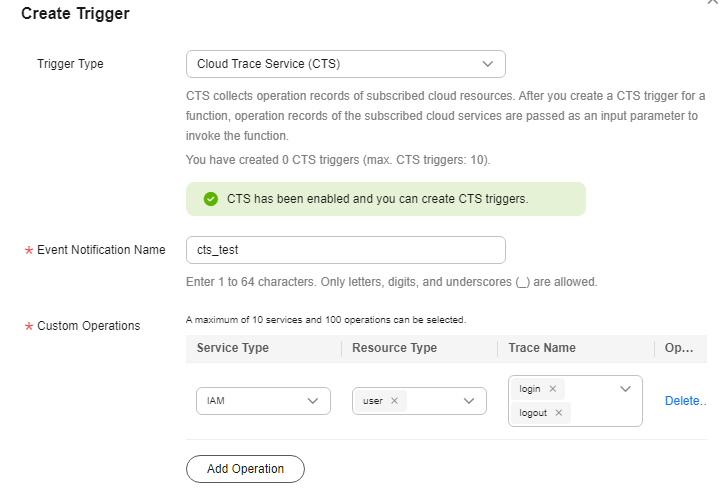Image resolution: width=727 pixels, height=491 pixels.
Task: Click the Service Type column header
Action: coord(233,348)
